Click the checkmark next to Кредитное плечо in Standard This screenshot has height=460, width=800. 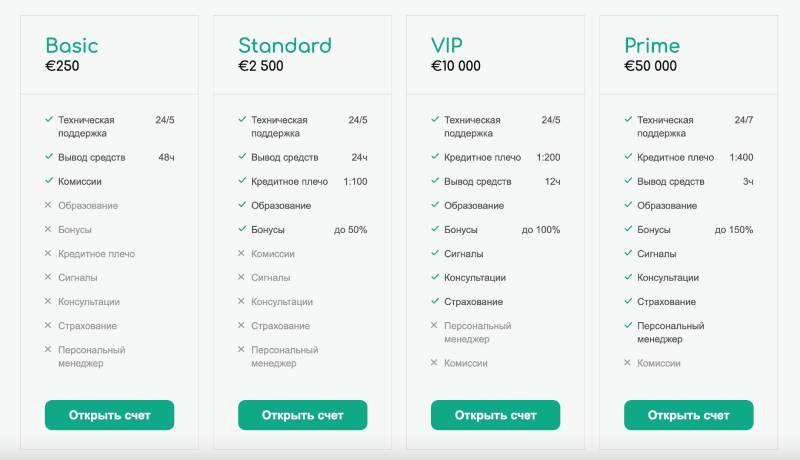click(x=241, y=181)
